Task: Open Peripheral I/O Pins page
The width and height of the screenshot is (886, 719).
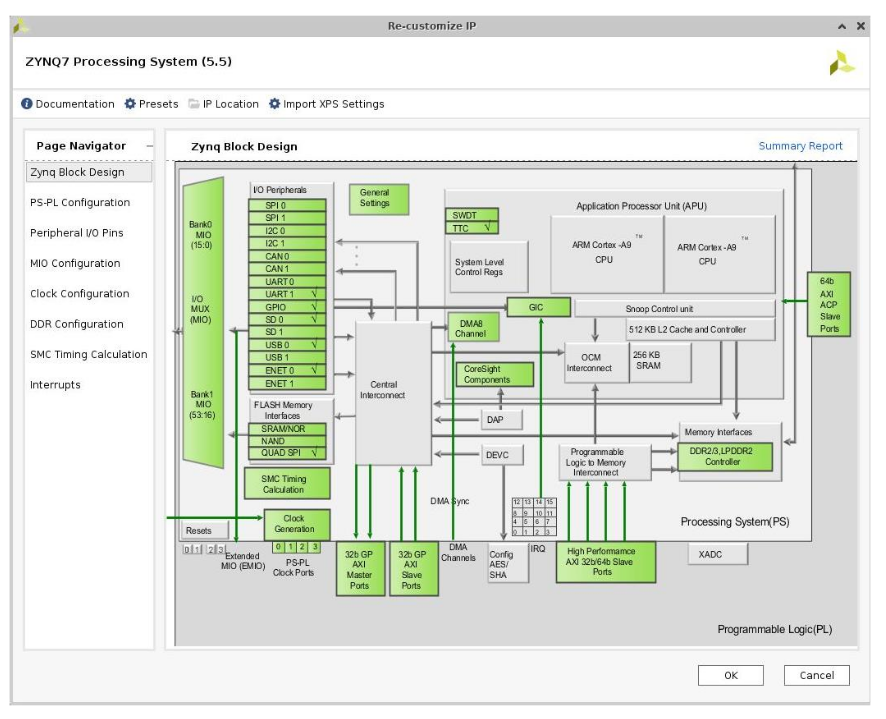Action: (x=76, y=233)
